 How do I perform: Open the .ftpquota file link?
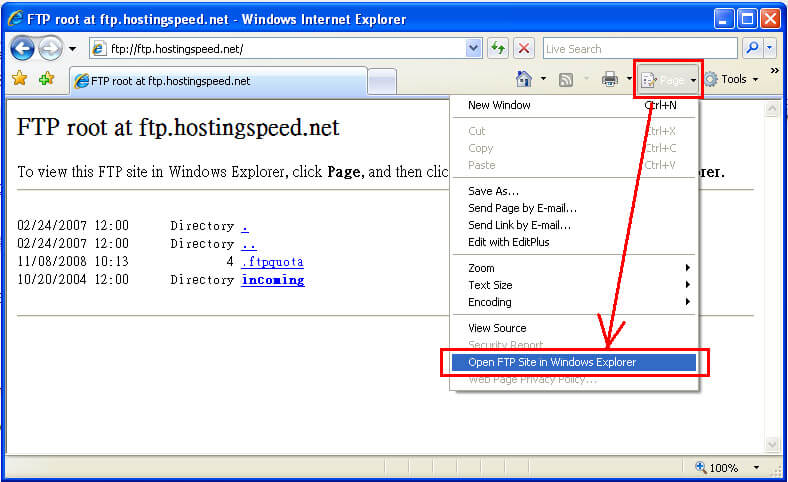coord(272,262)
